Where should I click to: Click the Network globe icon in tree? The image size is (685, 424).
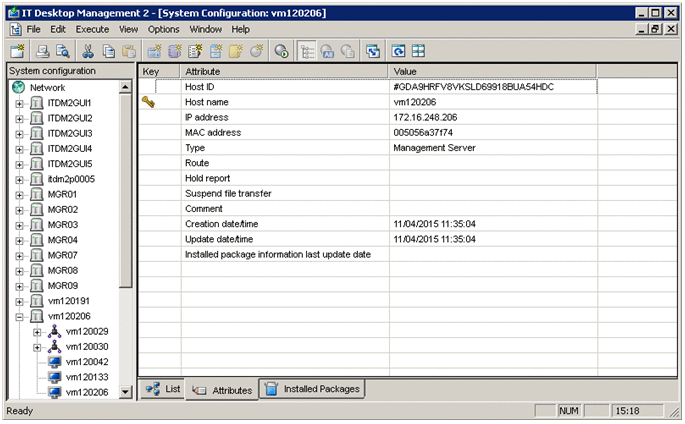[x=19, y=88]
